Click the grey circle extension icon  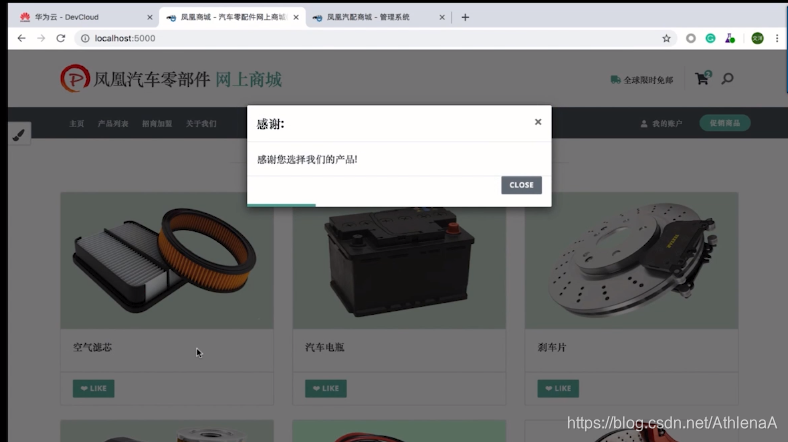point(691,38)
